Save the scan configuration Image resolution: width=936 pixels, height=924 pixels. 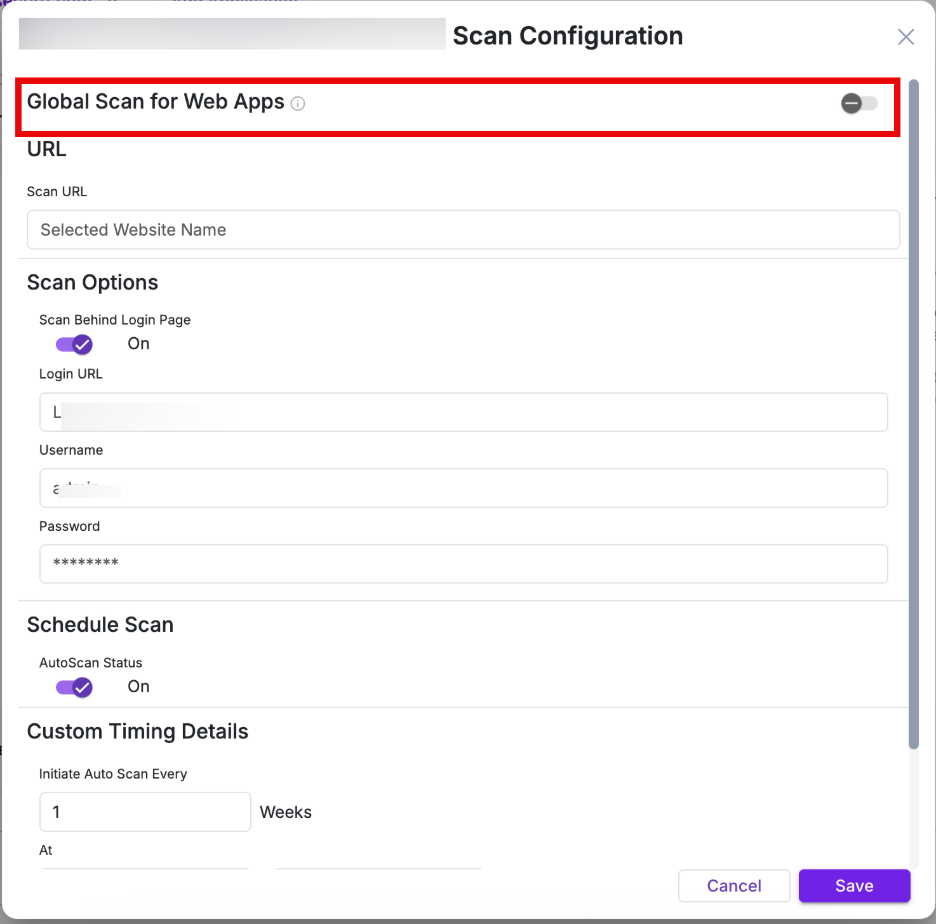854,886
